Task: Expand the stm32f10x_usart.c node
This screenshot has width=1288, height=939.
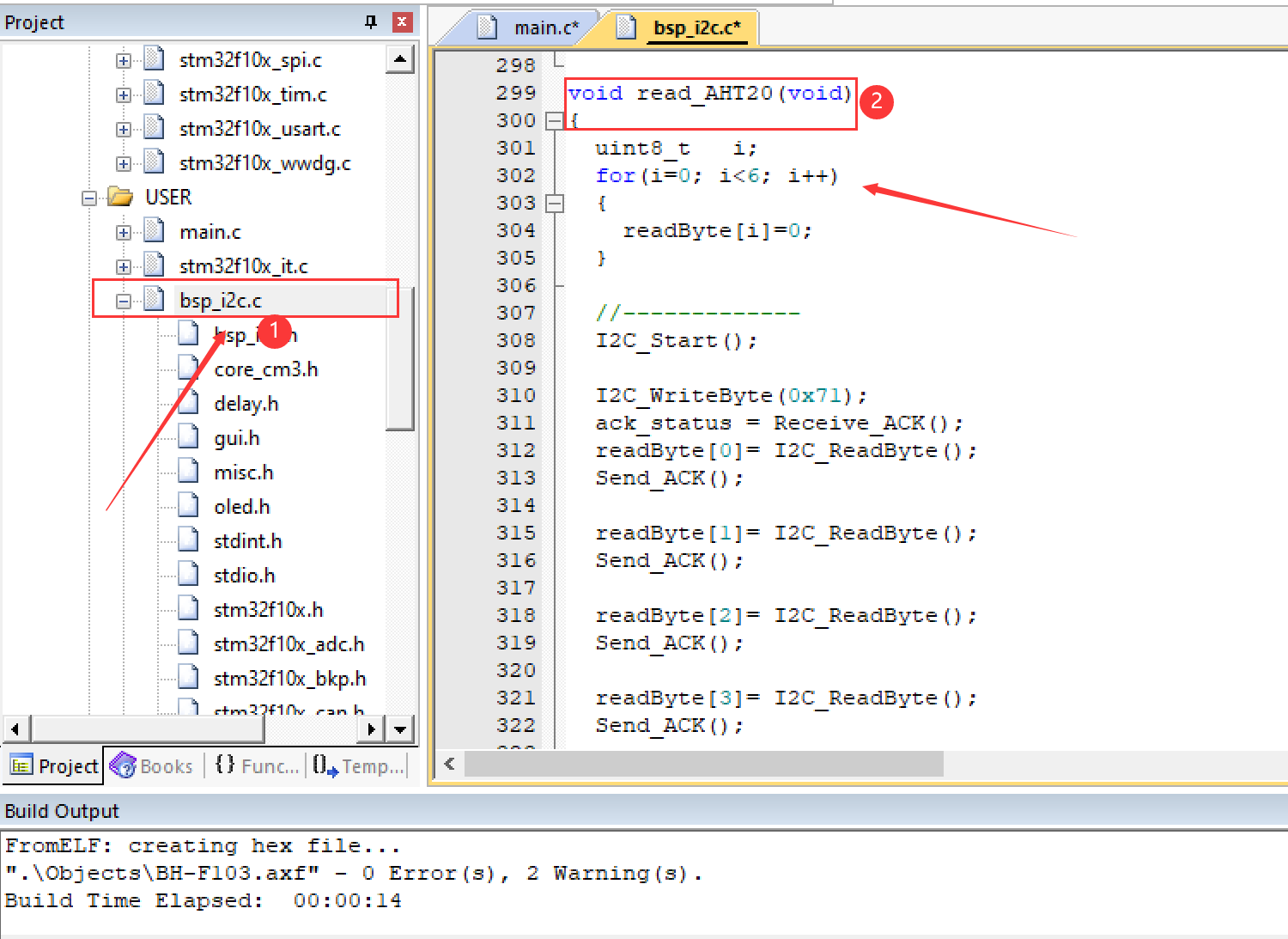Action: tap(124, 130)
